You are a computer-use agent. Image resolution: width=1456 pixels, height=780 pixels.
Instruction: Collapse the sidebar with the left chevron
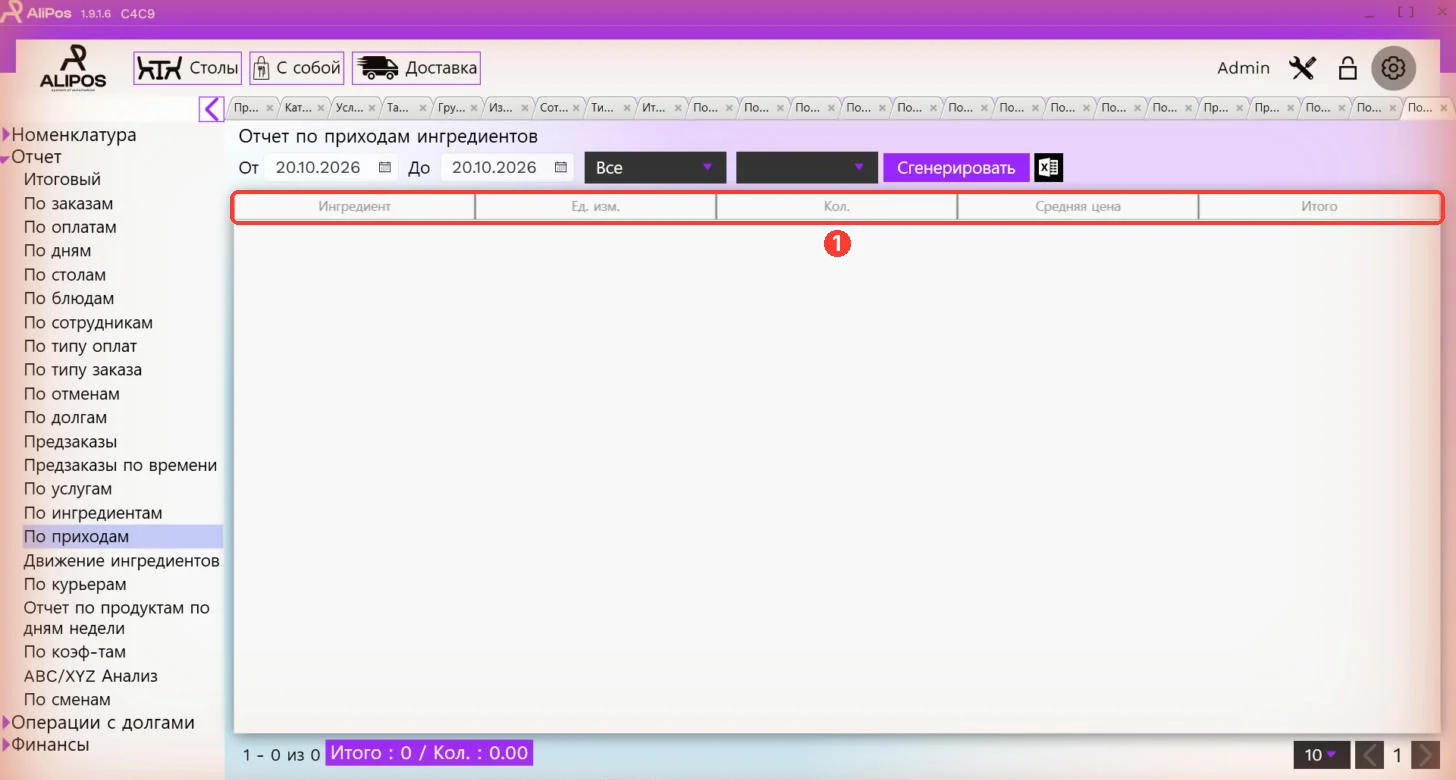click(211, 108)
